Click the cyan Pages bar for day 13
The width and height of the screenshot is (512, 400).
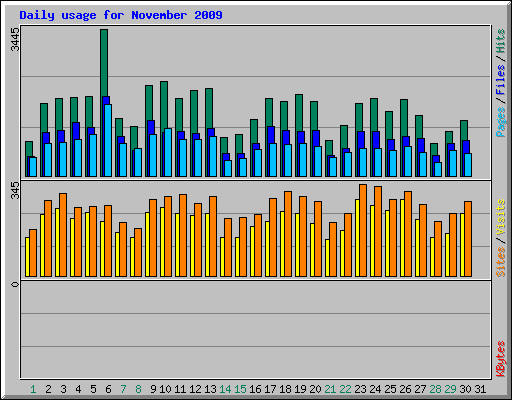pyautogui.click(x=213, y=156)
